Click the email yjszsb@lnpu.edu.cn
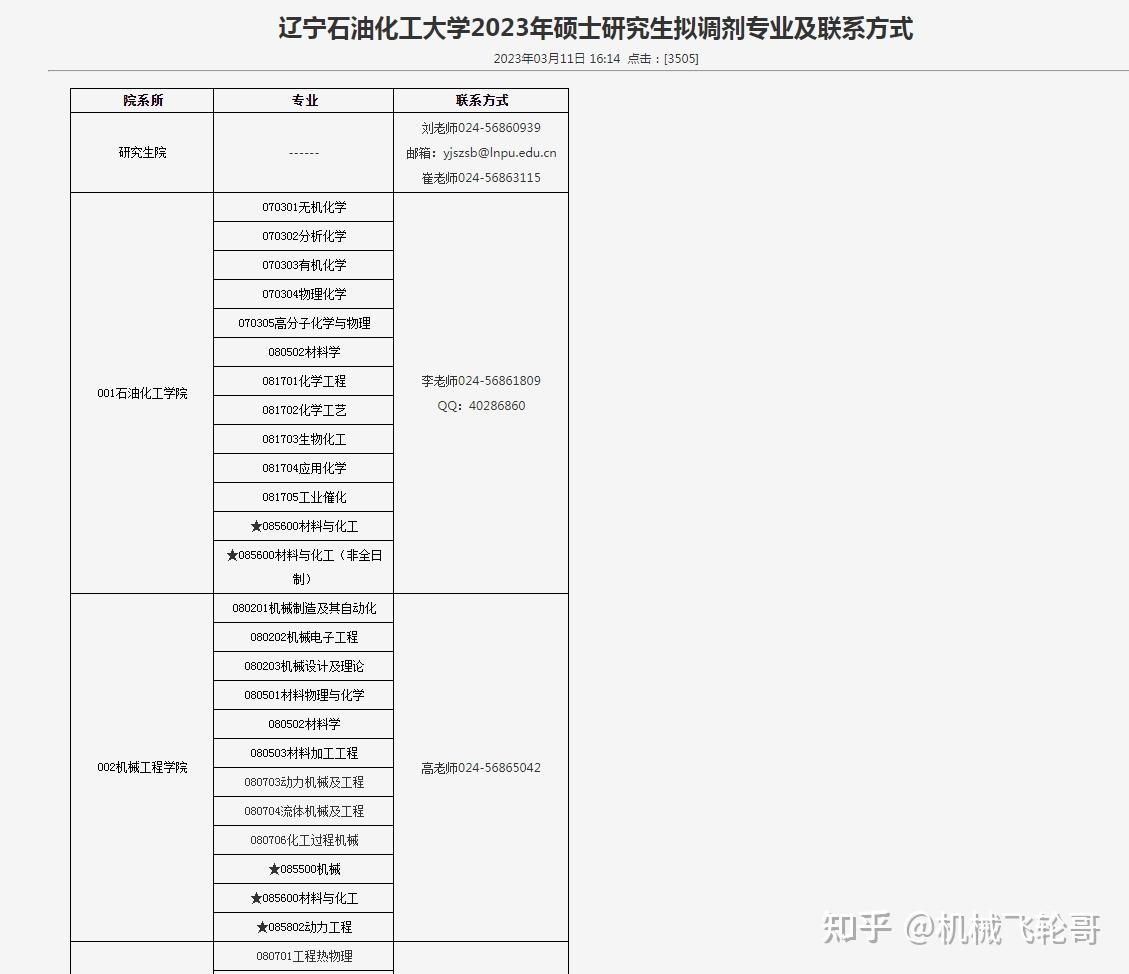This screenshot has height=974, width=1129. click(500, 153)
